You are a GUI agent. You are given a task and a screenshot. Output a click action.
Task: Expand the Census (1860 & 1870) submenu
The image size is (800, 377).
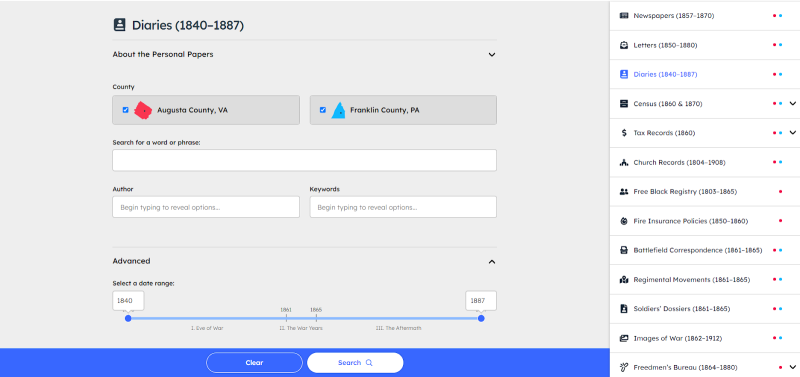(x=792, y=104)
